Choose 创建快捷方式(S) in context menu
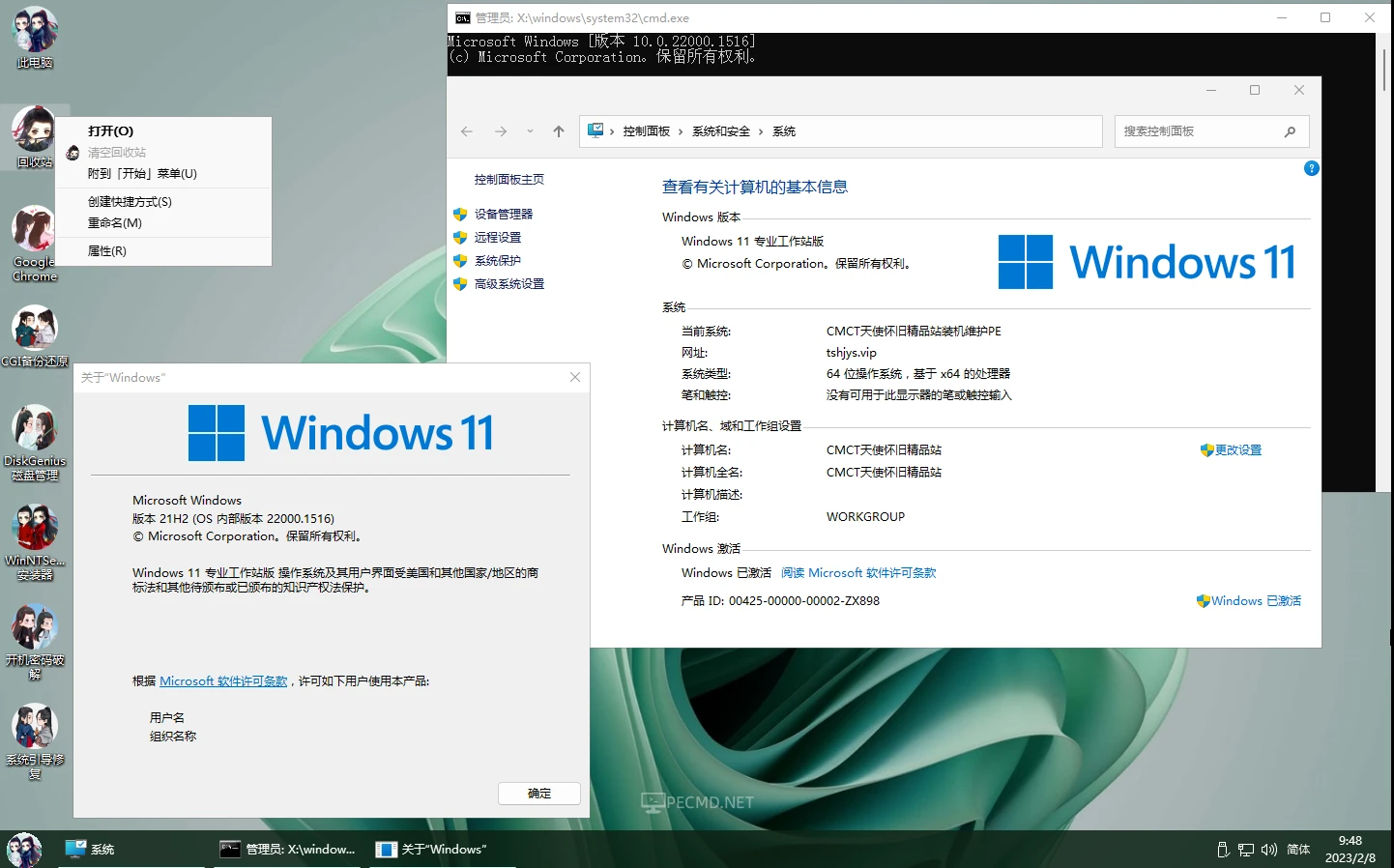This screenshot has width=1394, height=868. pos(163,202)
